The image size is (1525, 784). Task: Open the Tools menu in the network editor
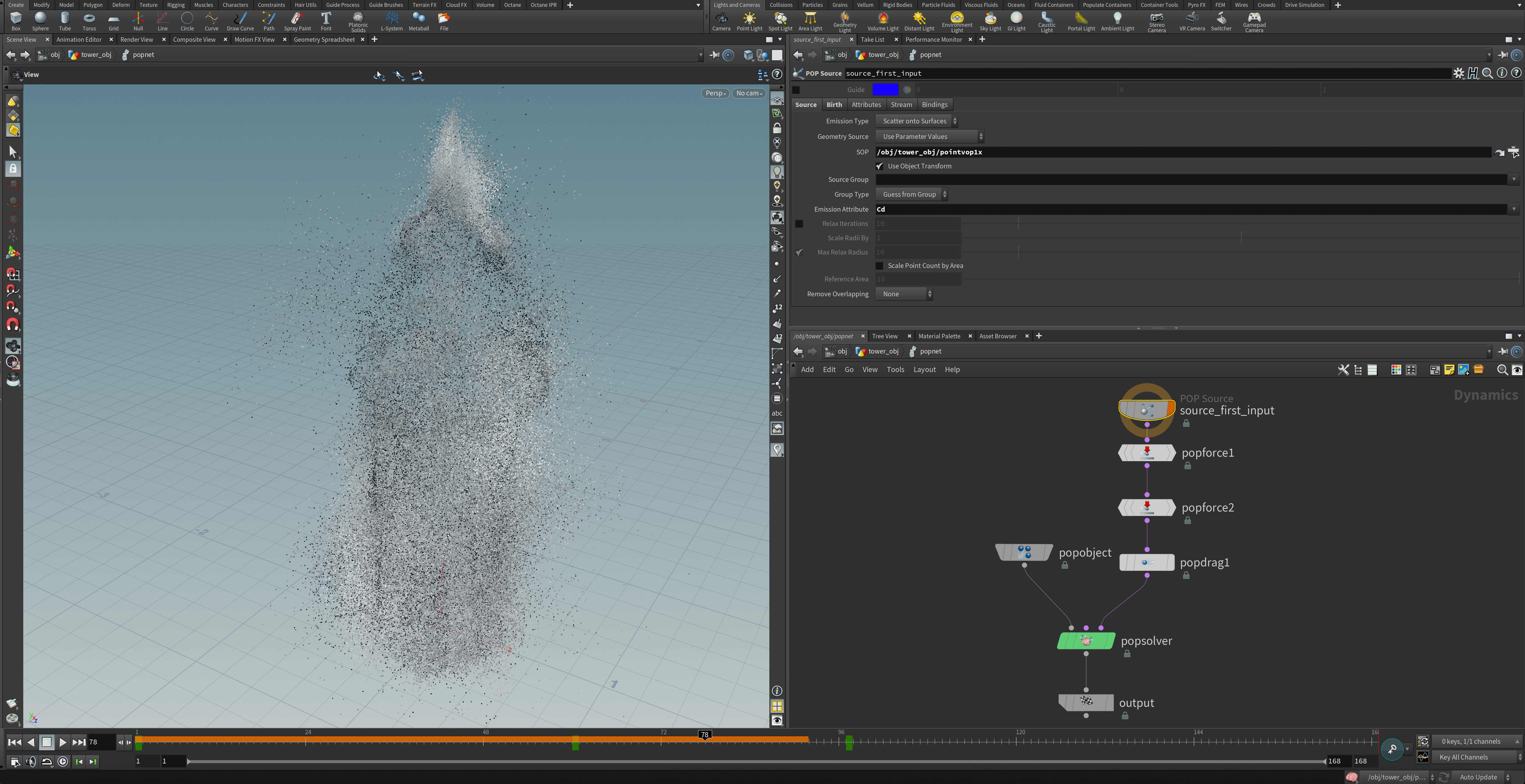(896, 369)
